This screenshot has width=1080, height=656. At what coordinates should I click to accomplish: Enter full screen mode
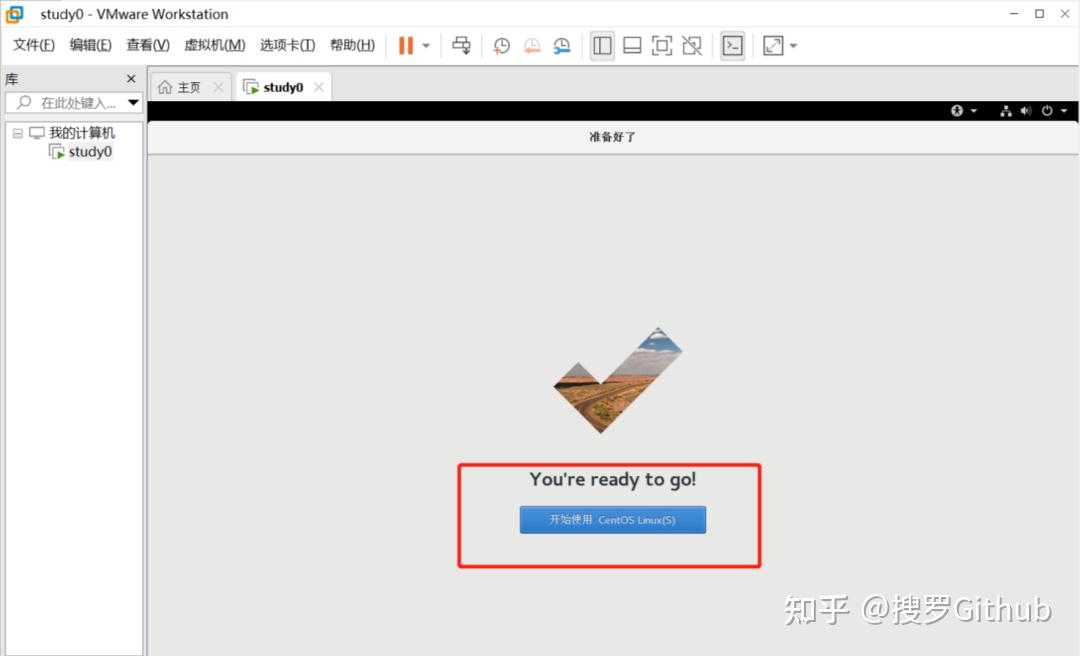point(662,45)
